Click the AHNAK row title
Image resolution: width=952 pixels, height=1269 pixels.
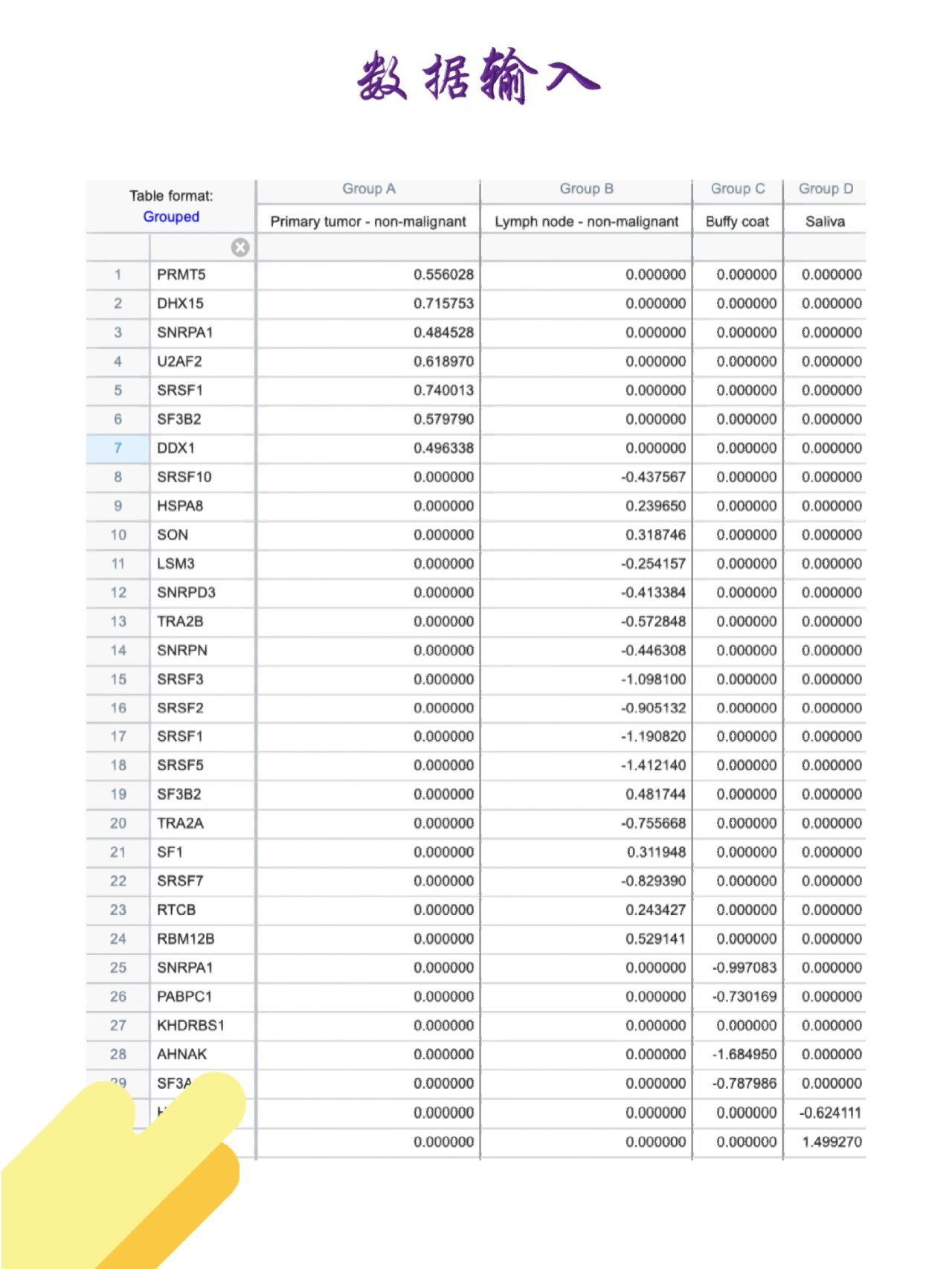click(182, 1055)
